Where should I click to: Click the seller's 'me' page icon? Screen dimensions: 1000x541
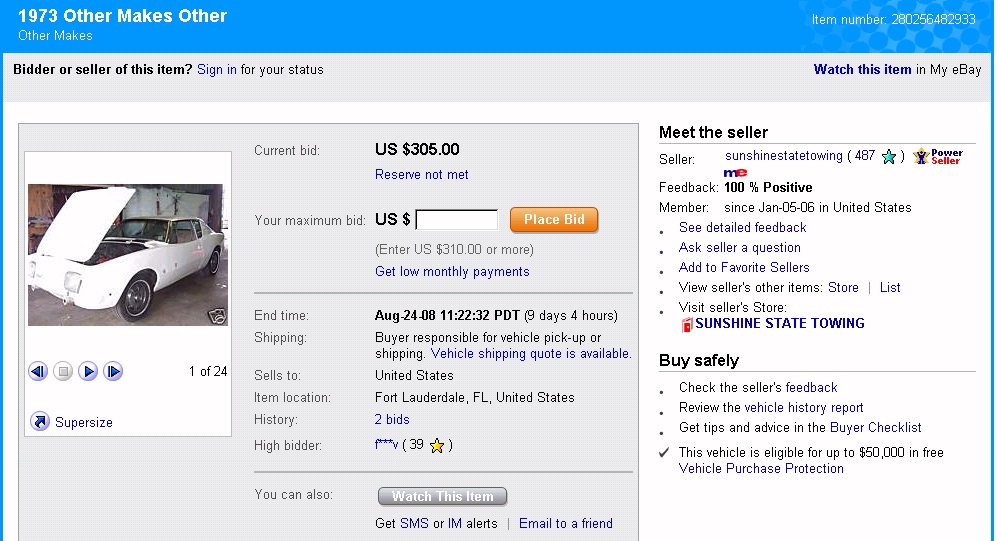pyautogui.click(x=735, y=173)
